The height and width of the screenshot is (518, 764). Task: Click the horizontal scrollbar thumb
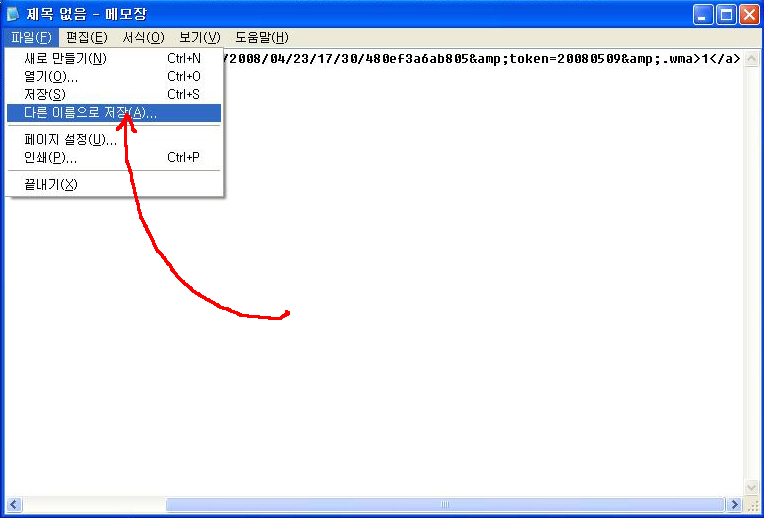[445, 504]
